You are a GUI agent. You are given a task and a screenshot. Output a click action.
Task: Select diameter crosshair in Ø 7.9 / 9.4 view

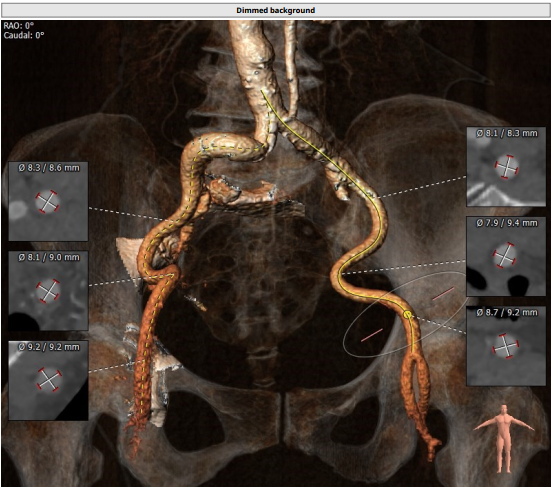[505, 255]
